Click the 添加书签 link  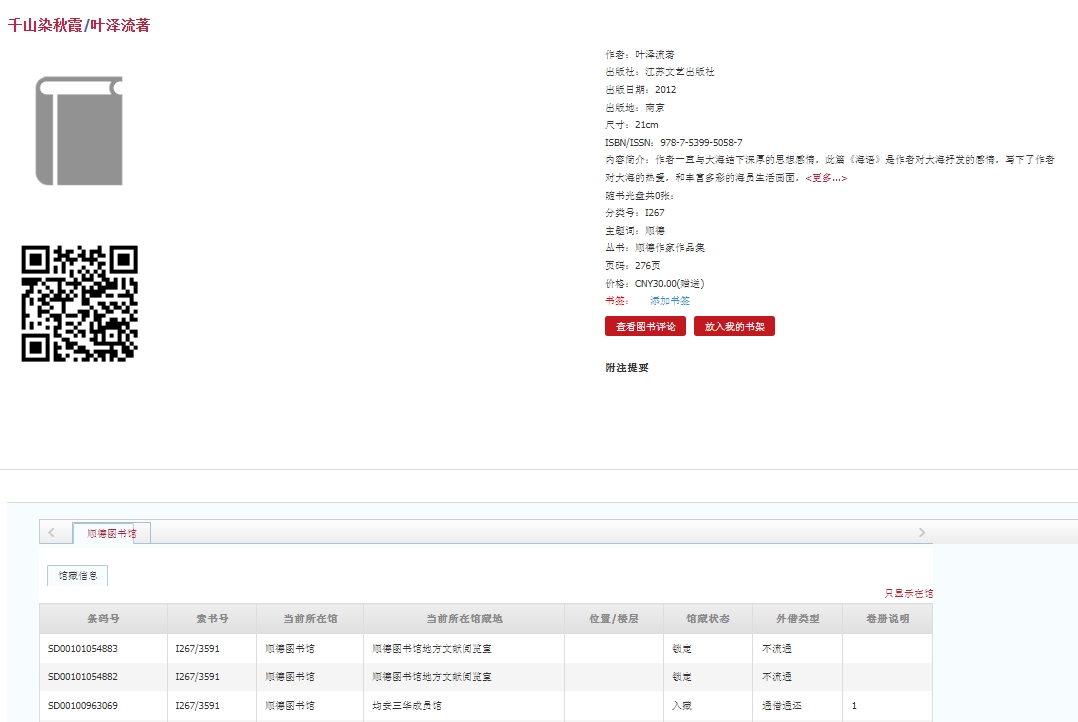click(670, 300)
